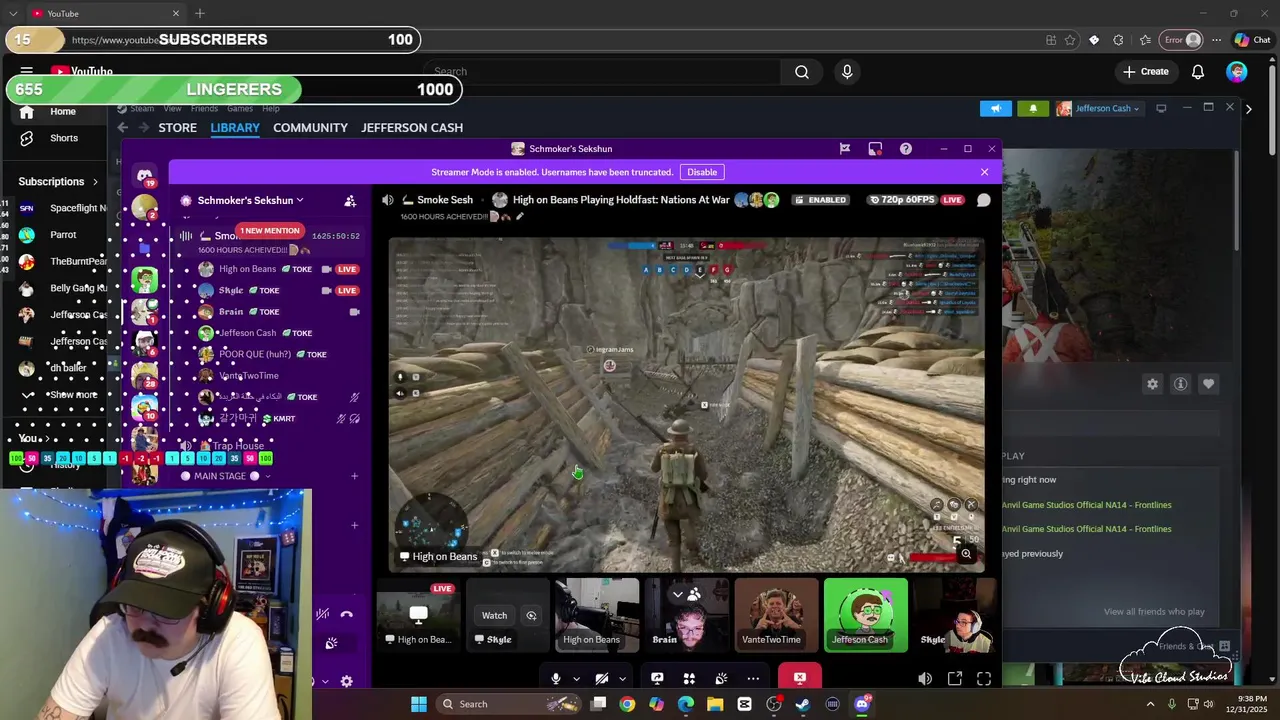Adjust stream volume speaker icon bottom right
Image resolution: width=1280 pixels, height=720 pixels.
(925, 679)
